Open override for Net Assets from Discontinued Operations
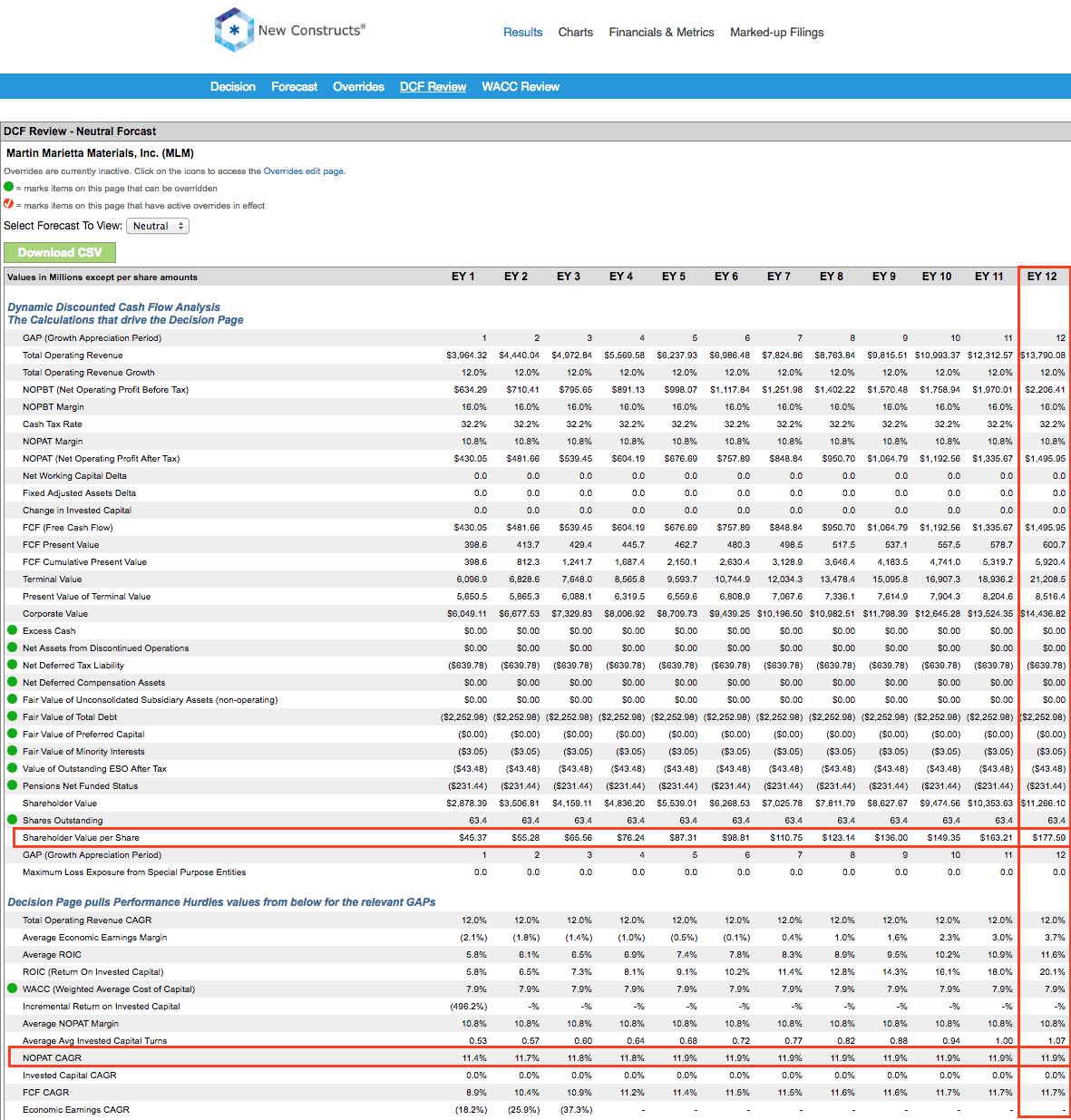 coord(13,648)
